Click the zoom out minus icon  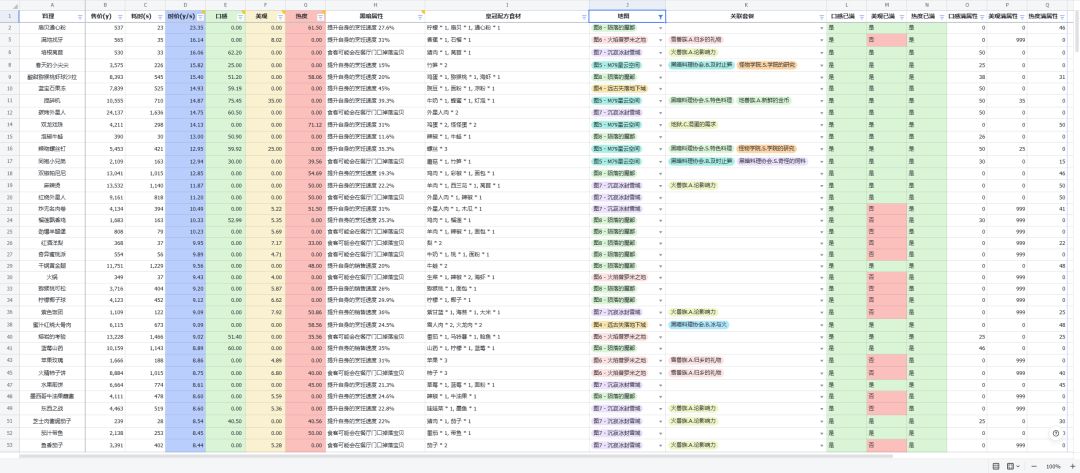coord(1035,466)
